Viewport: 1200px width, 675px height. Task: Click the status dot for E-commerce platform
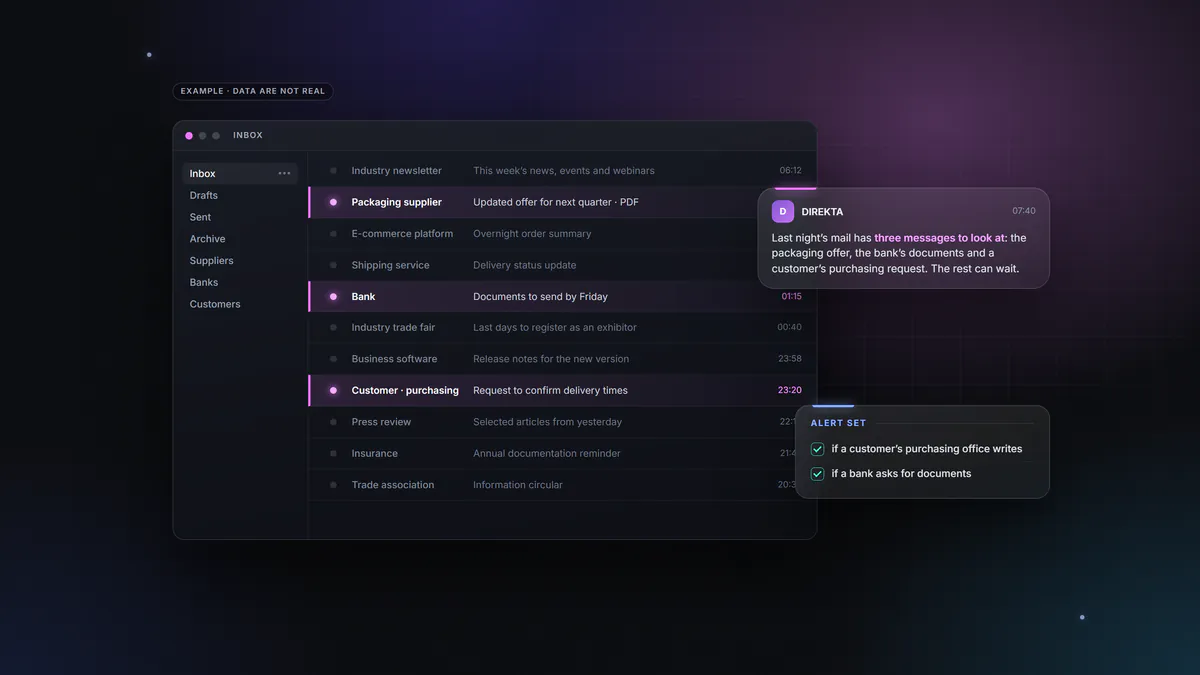coord(333,234)
